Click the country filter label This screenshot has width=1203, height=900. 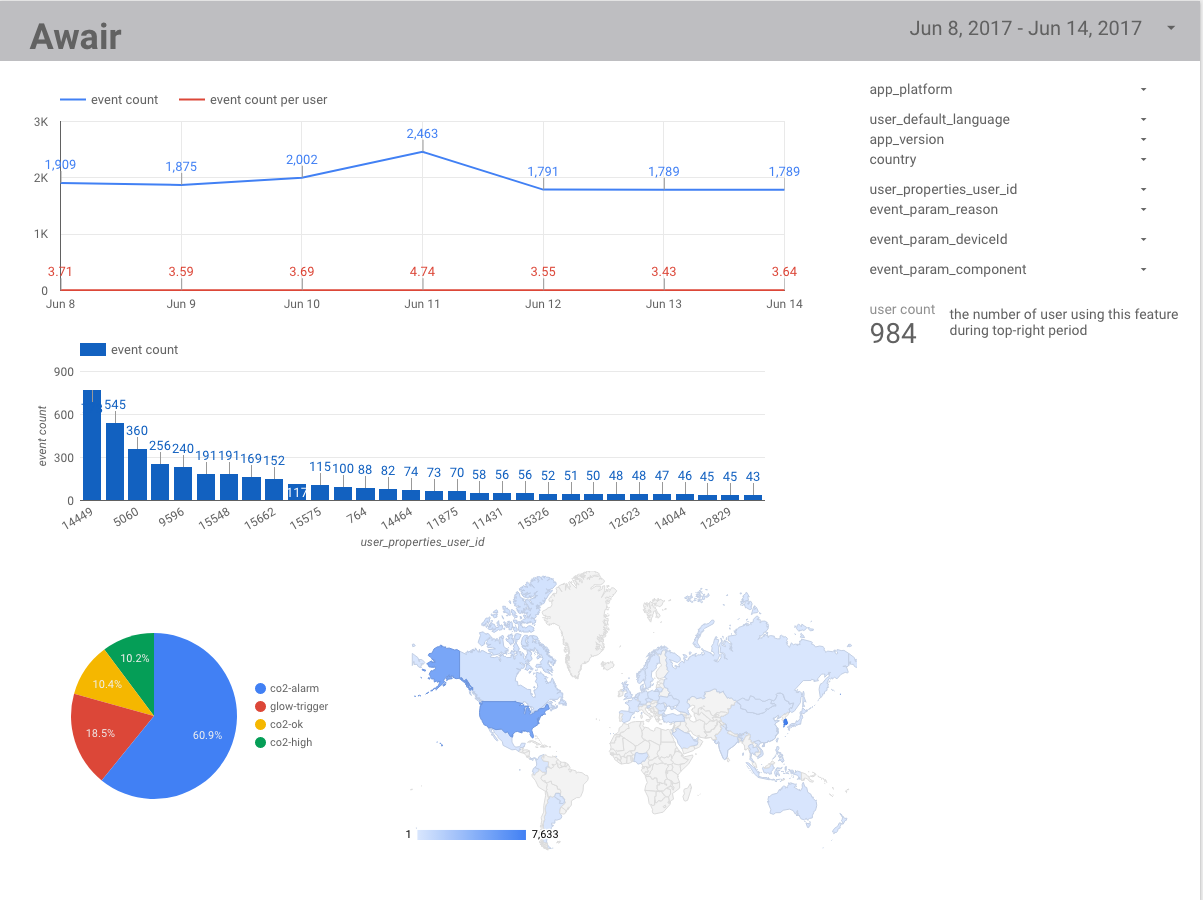pyautogui.click(x=893, y=159)
